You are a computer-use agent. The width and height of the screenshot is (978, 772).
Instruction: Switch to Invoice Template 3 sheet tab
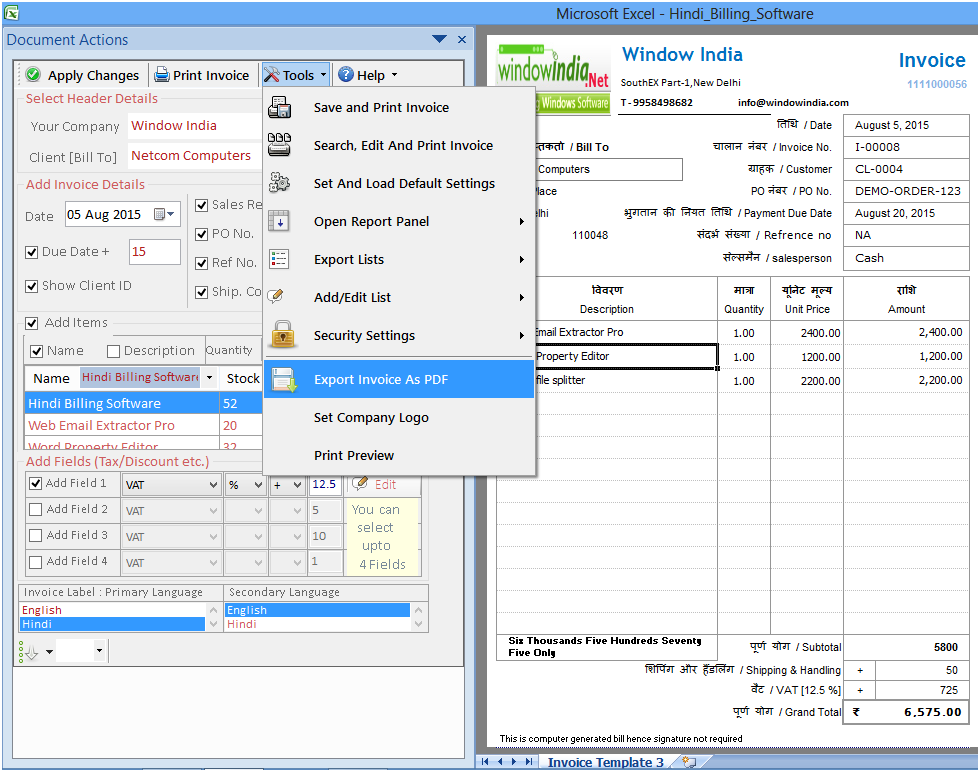coord(605,762)
